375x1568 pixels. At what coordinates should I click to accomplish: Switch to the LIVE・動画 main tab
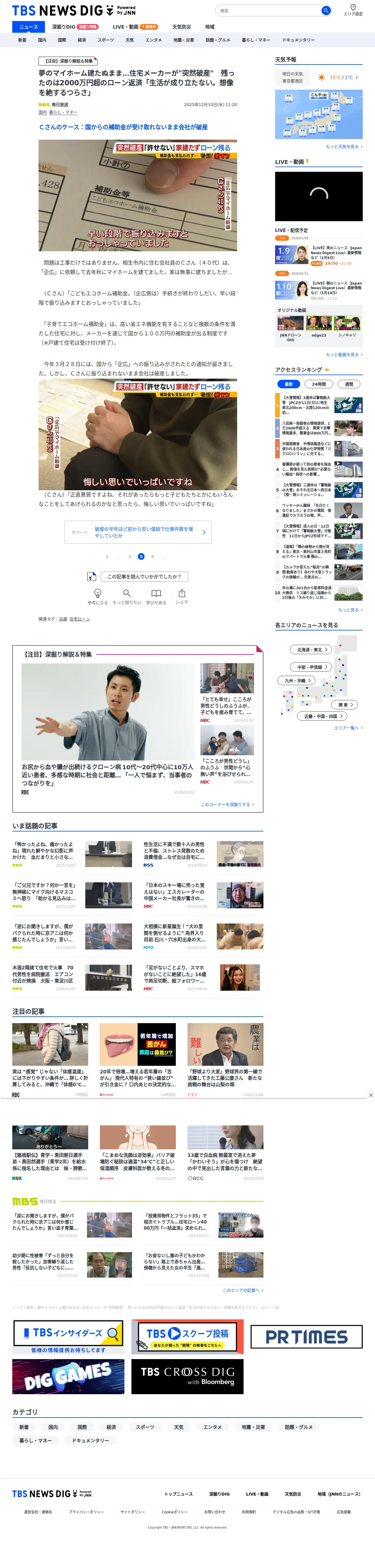135,27
